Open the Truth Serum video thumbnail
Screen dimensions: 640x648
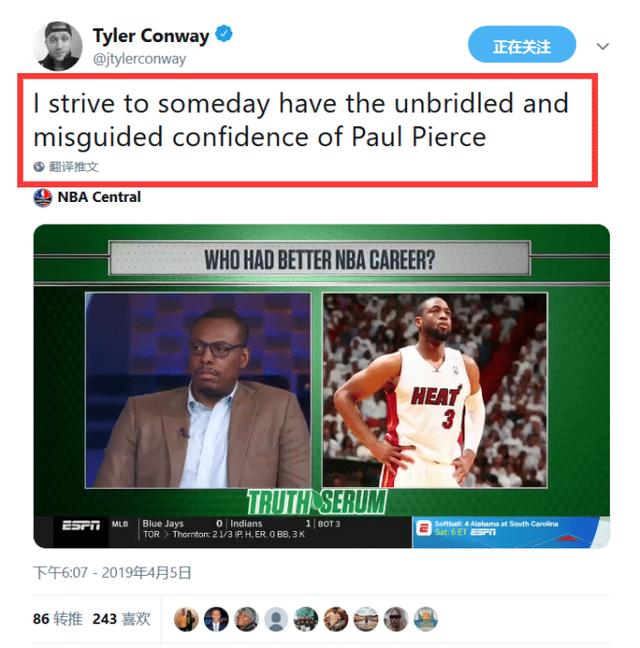coord(321,386)
